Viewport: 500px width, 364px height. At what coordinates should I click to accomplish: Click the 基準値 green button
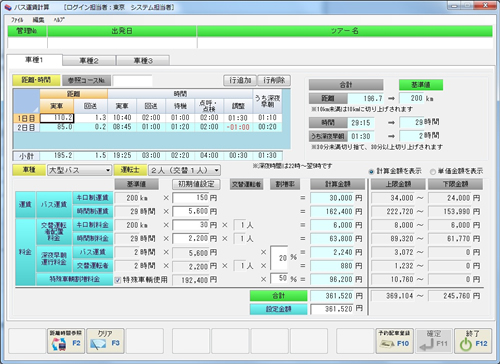pos(421,85)
